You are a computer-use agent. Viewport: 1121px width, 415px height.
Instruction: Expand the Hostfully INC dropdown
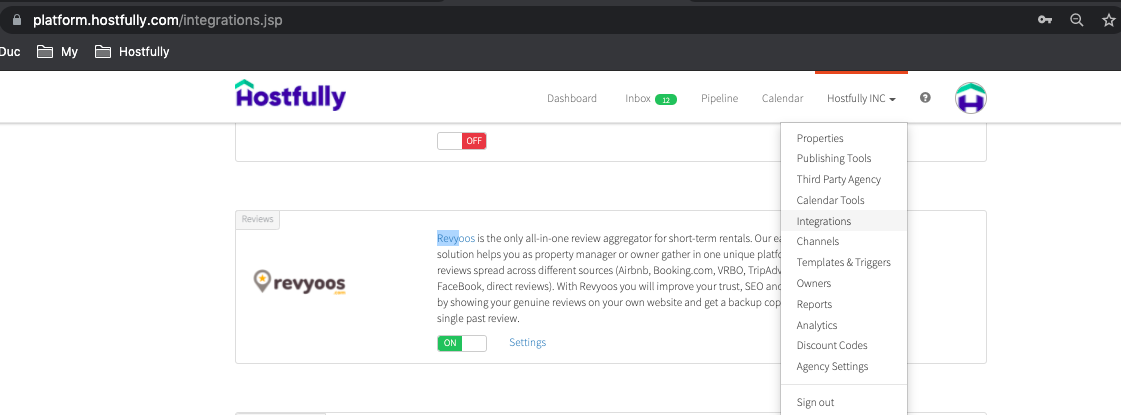click(x=861, y=99)
